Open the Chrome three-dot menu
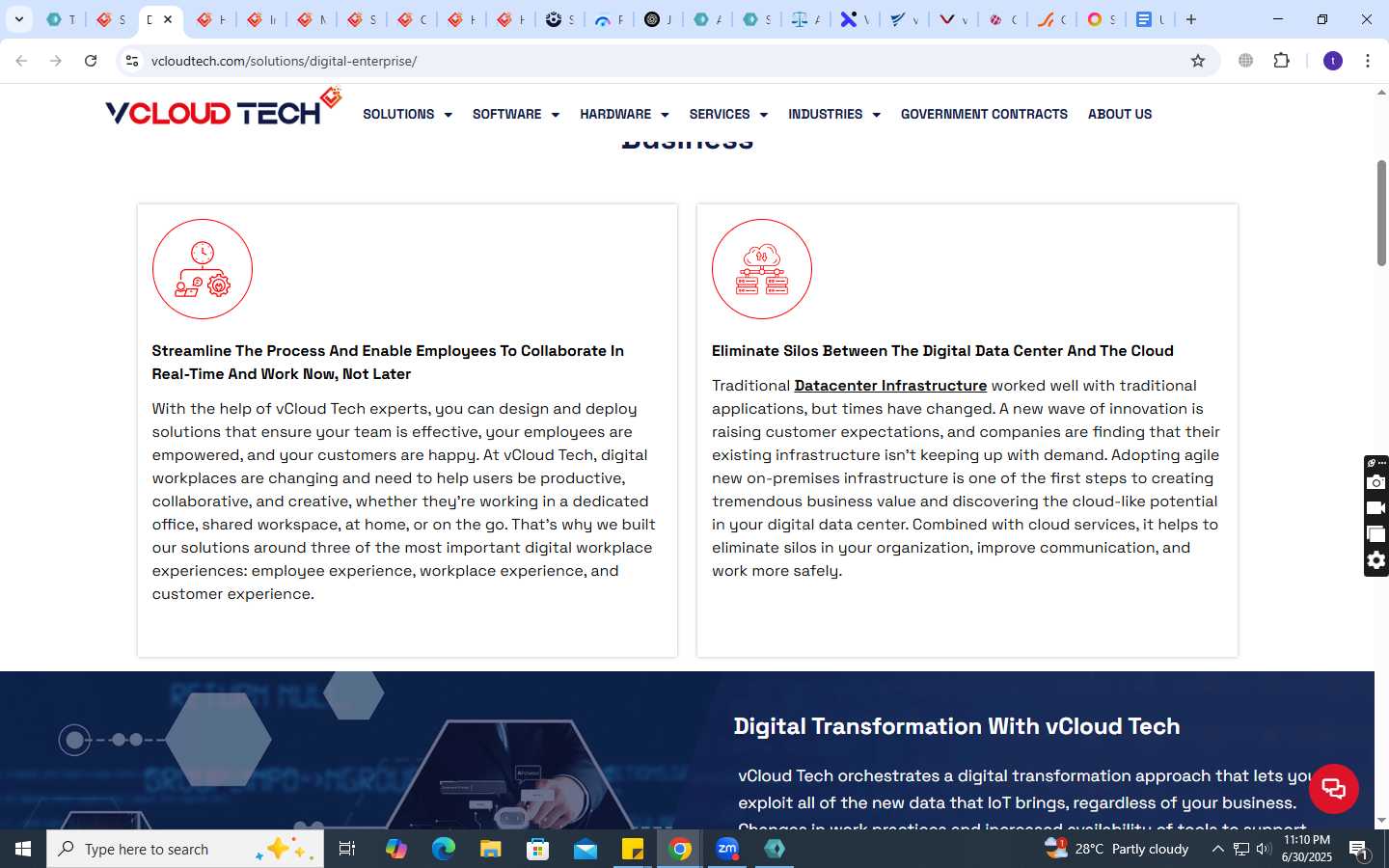The image size is (1389, 868). pos(1368,61)
